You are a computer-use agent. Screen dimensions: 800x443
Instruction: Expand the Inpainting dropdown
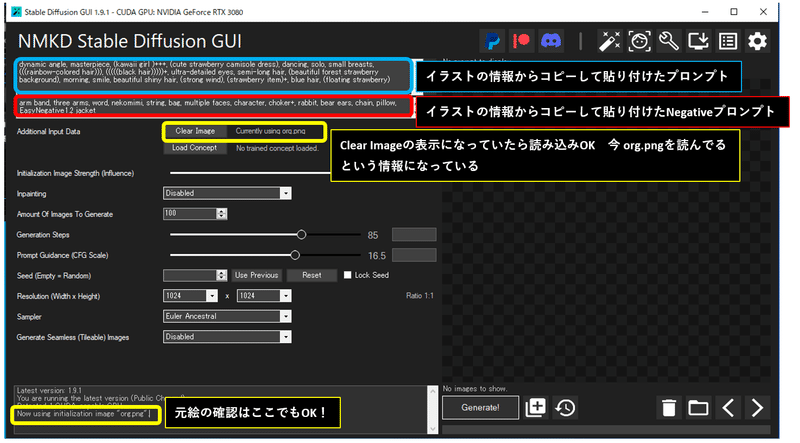coord(286,193)
